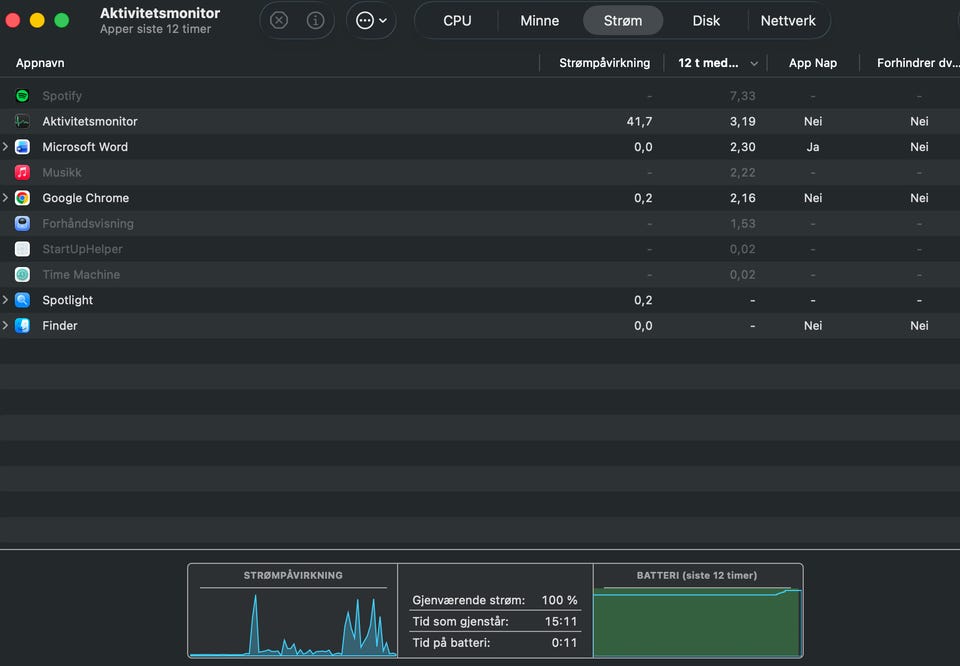Click the Time Machine app icon

click(x=22, y=275)
